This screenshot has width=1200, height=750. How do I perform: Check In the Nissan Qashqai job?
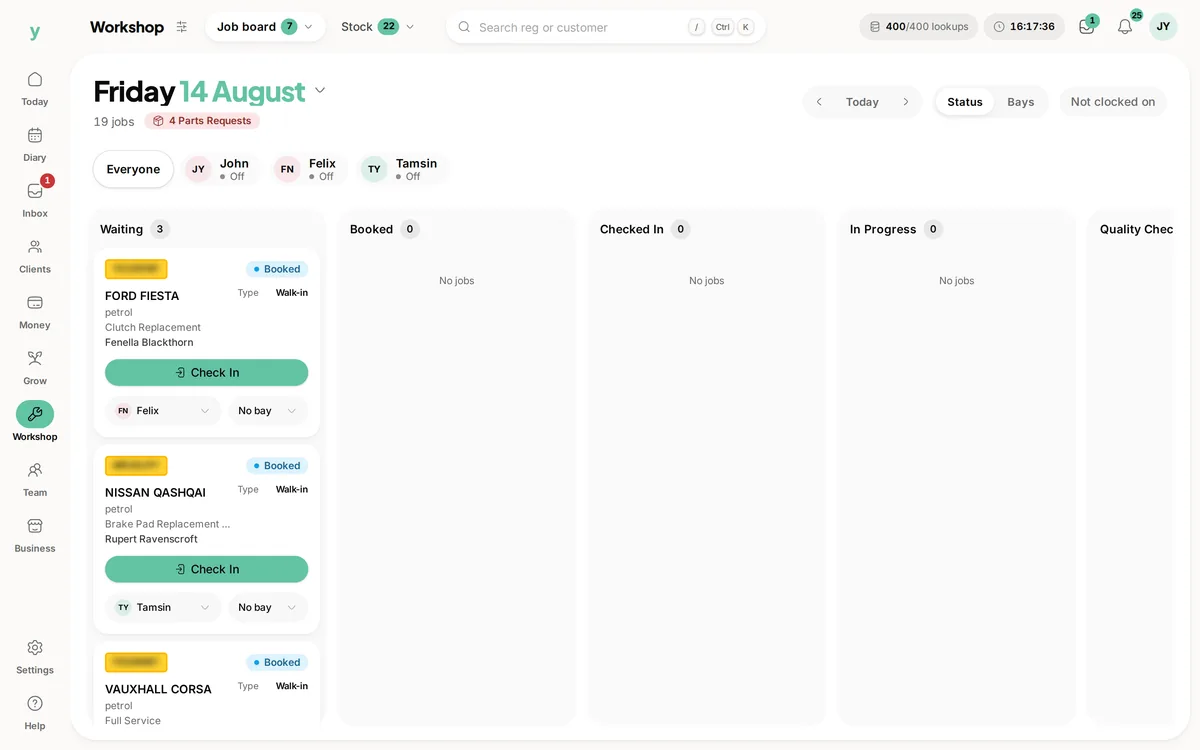point(206,570)
